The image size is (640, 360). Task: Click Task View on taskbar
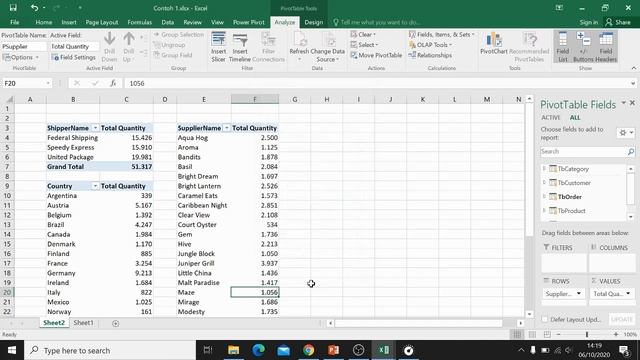(208, 350)
